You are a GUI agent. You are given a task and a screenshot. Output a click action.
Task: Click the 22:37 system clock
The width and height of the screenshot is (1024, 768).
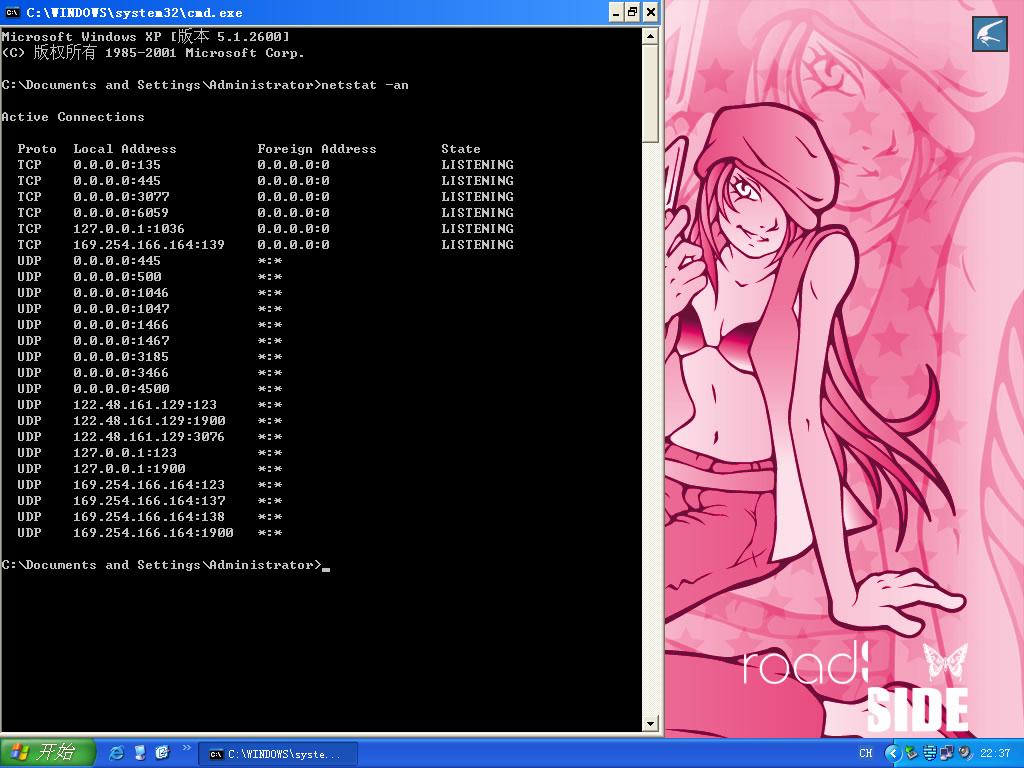pos(995,754)
